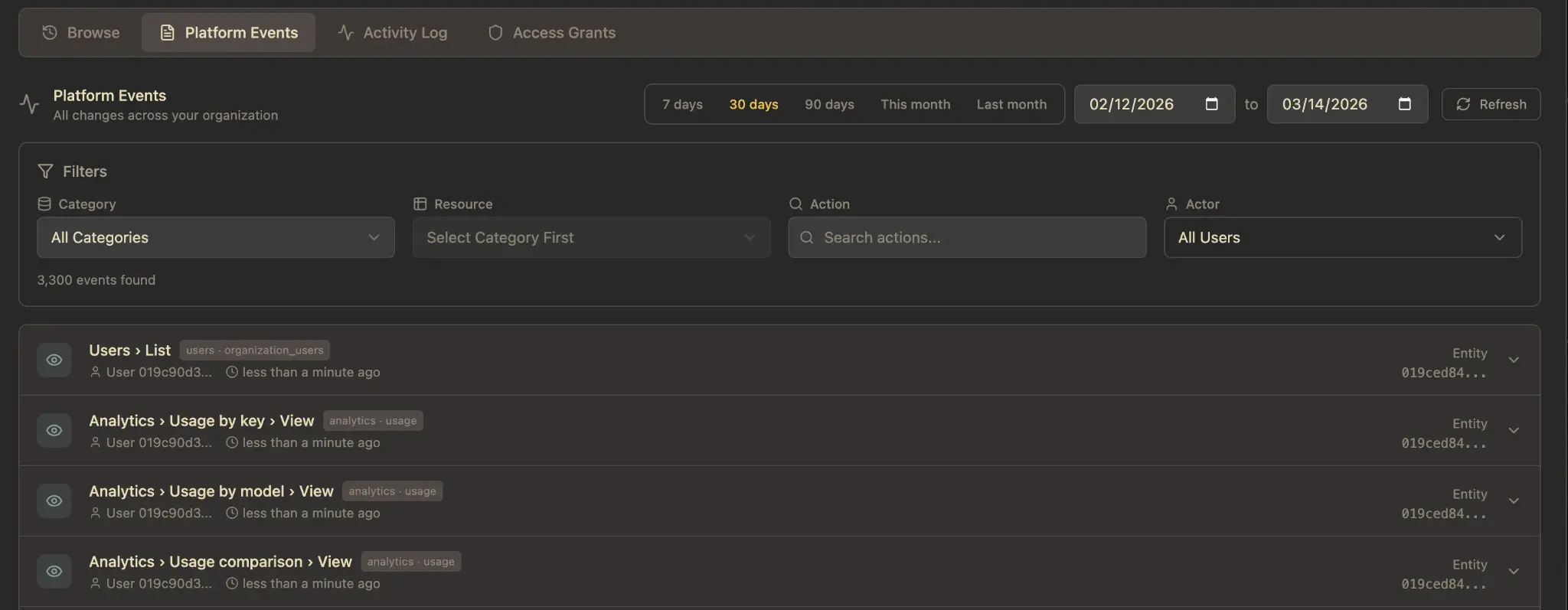Image resolution: width=1568 pixels, height=610 pixels.
Task: Click the users · organization_users tag
Action: 255,351
